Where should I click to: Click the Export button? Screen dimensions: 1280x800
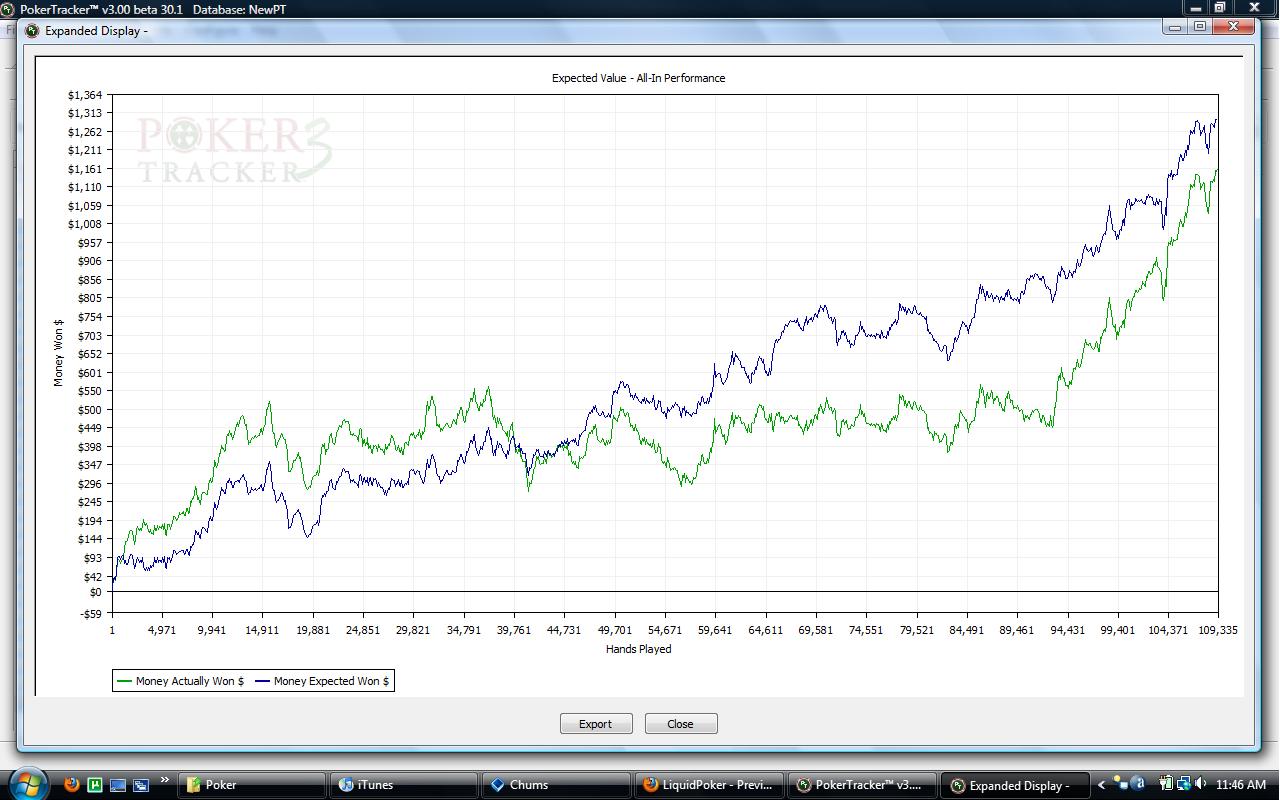[596, 724]
